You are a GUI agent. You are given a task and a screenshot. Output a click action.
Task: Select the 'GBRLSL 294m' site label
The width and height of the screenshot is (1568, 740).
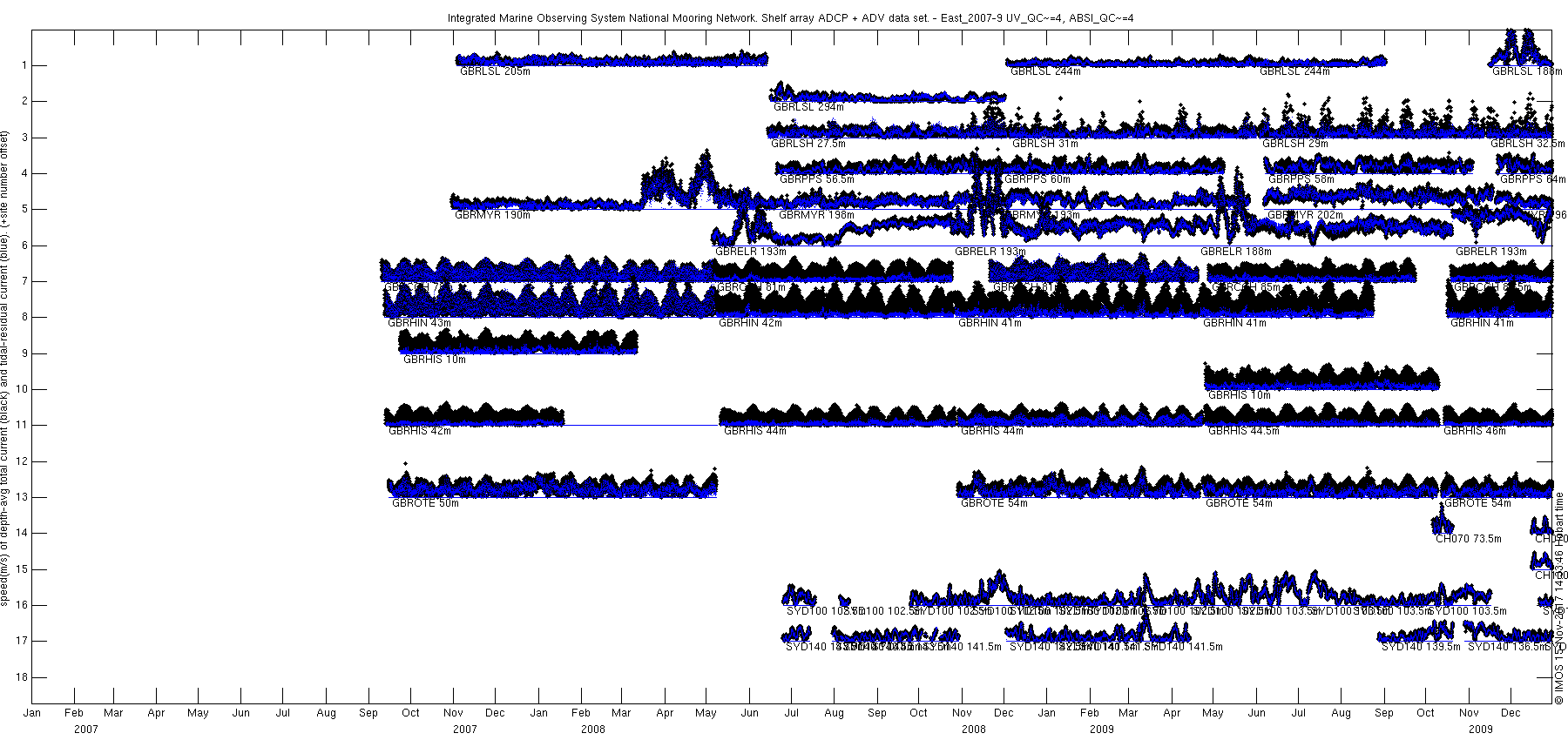click(x=808, y=107)
